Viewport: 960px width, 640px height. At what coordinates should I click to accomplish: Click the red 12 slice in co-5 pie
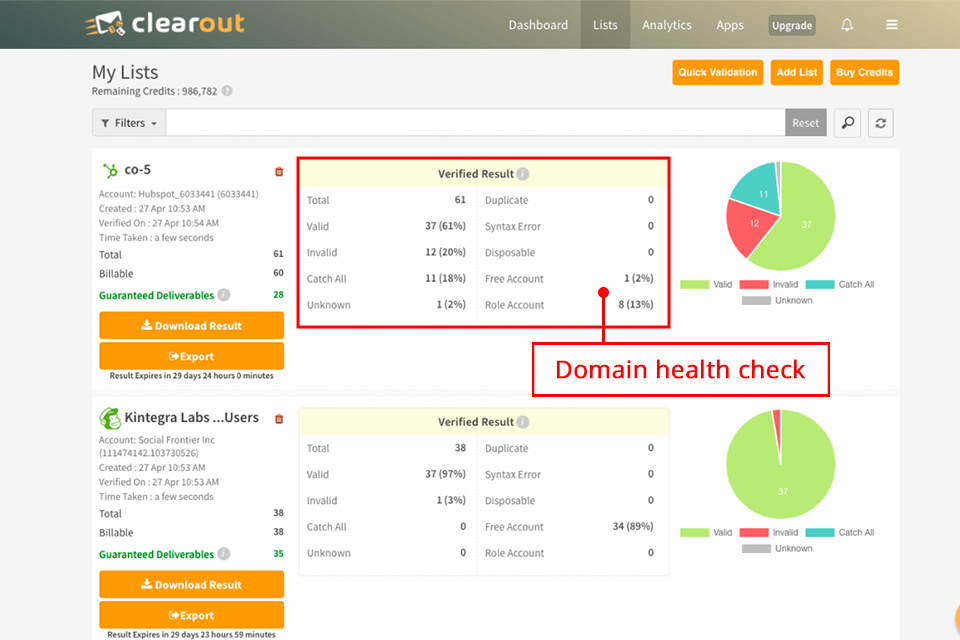(752, 225)
